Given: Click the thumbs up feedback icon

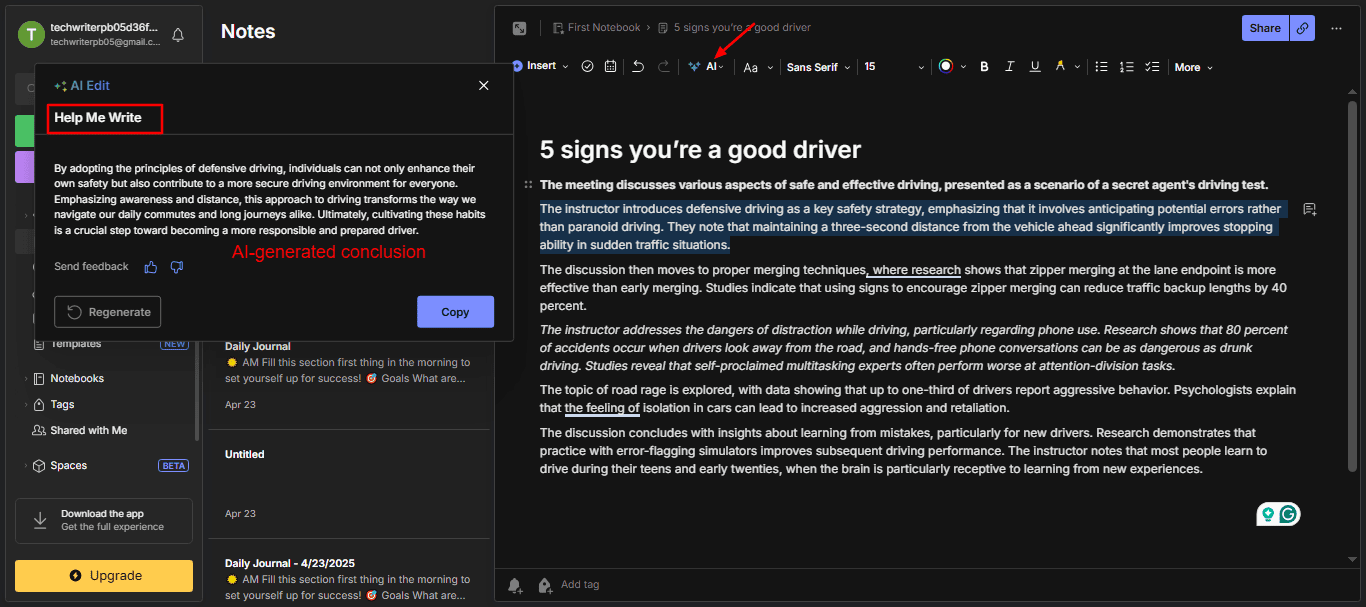Looking at the screenshot, I should 151,267.
